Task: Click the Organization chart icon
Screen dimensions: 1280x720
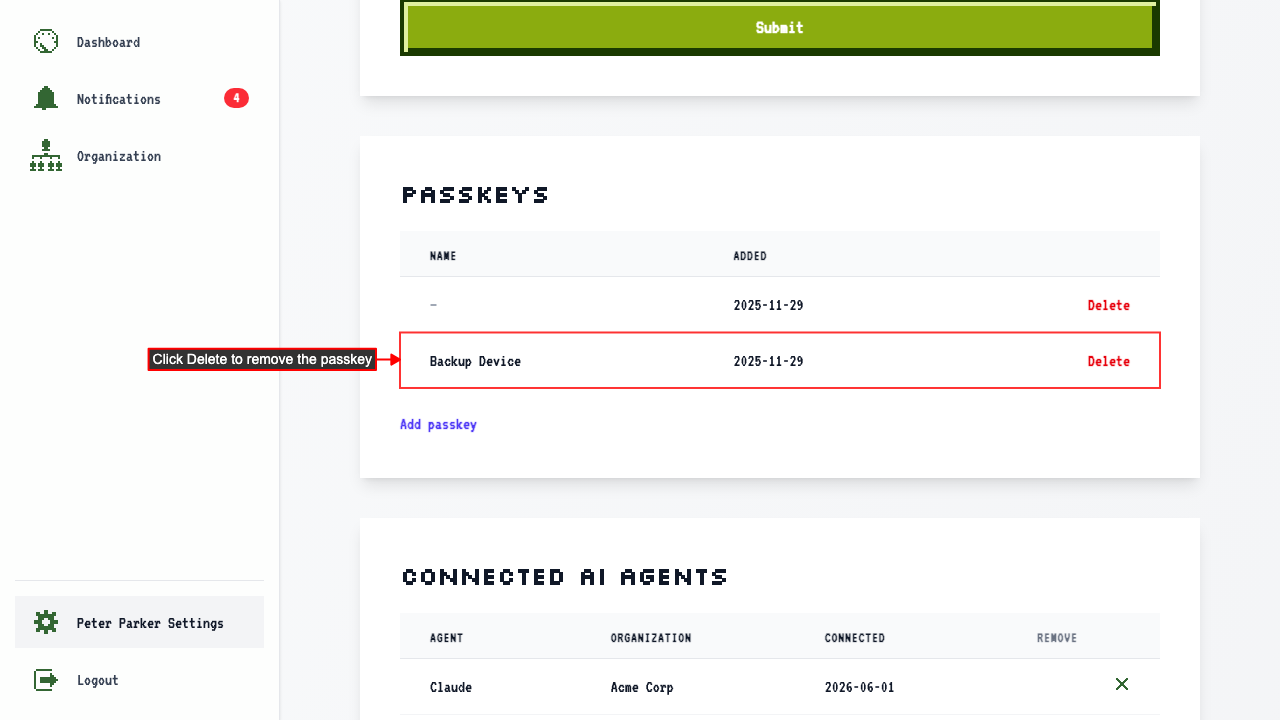Action: click(x=46, y=156)
